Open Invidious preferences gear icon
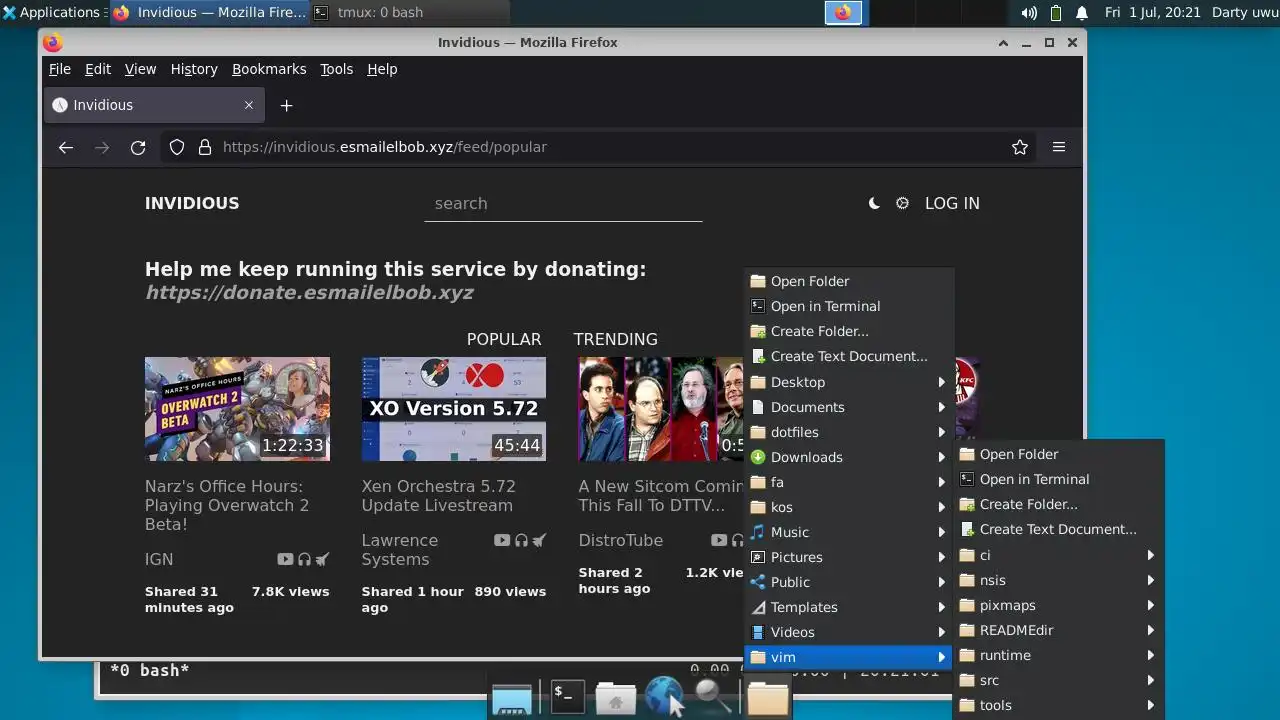 [902, 203]
